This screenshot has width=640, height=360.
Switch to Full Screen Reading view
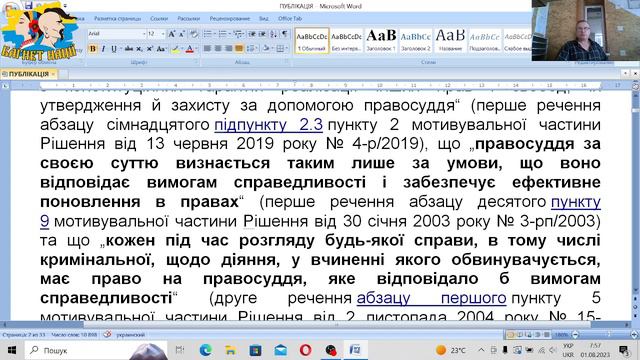[520, 335]
